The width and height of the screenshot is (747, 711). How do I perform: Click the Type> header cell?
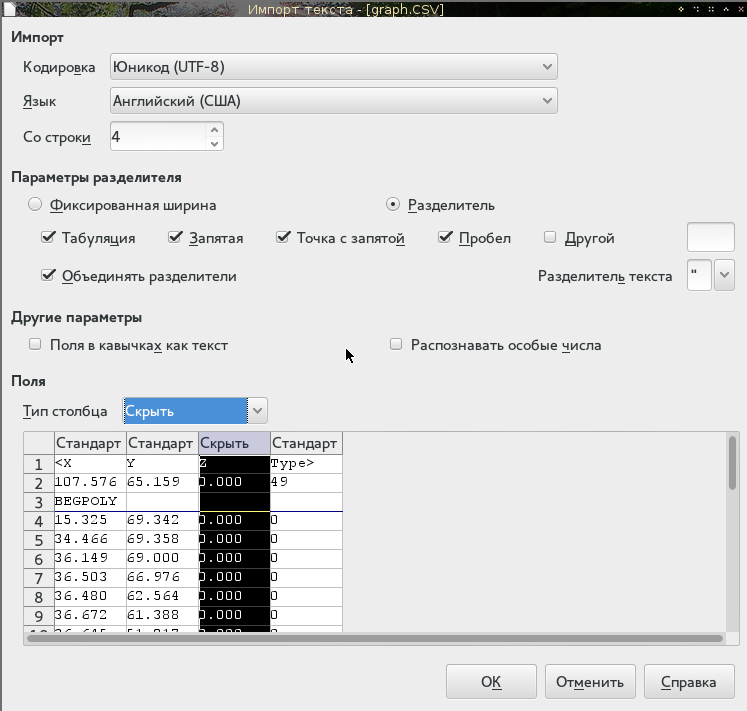coord(306,463)
